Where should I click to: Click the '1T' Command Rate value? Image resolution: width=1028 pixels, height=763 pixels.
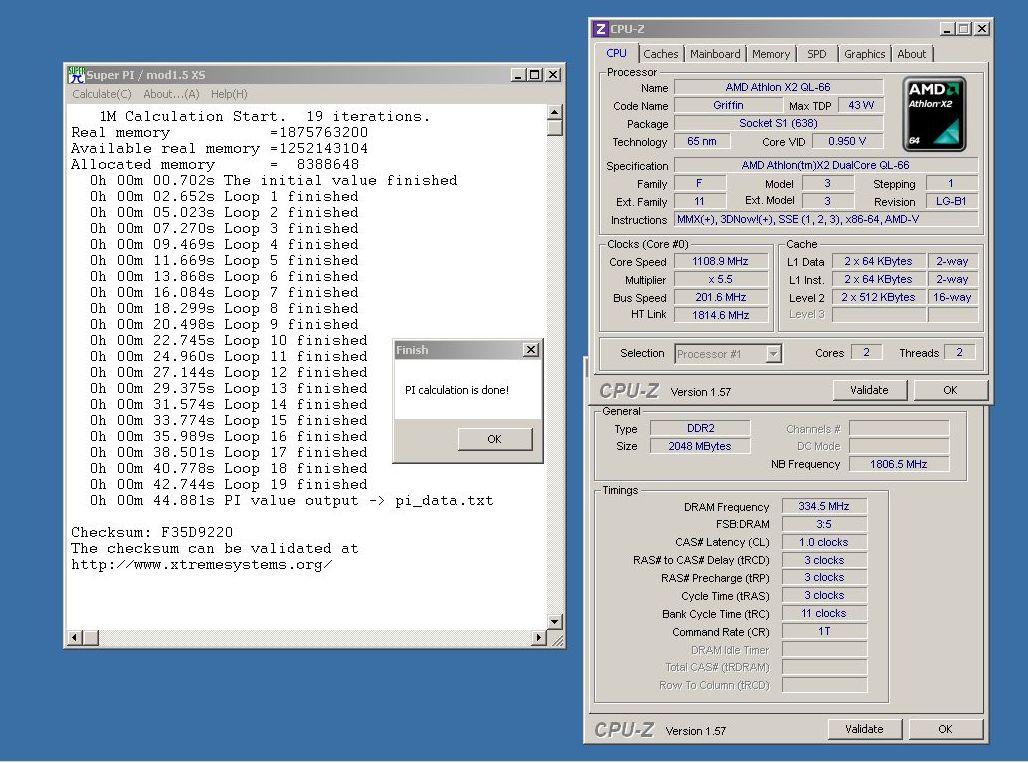pyautogui.click(x=824, y=631)
